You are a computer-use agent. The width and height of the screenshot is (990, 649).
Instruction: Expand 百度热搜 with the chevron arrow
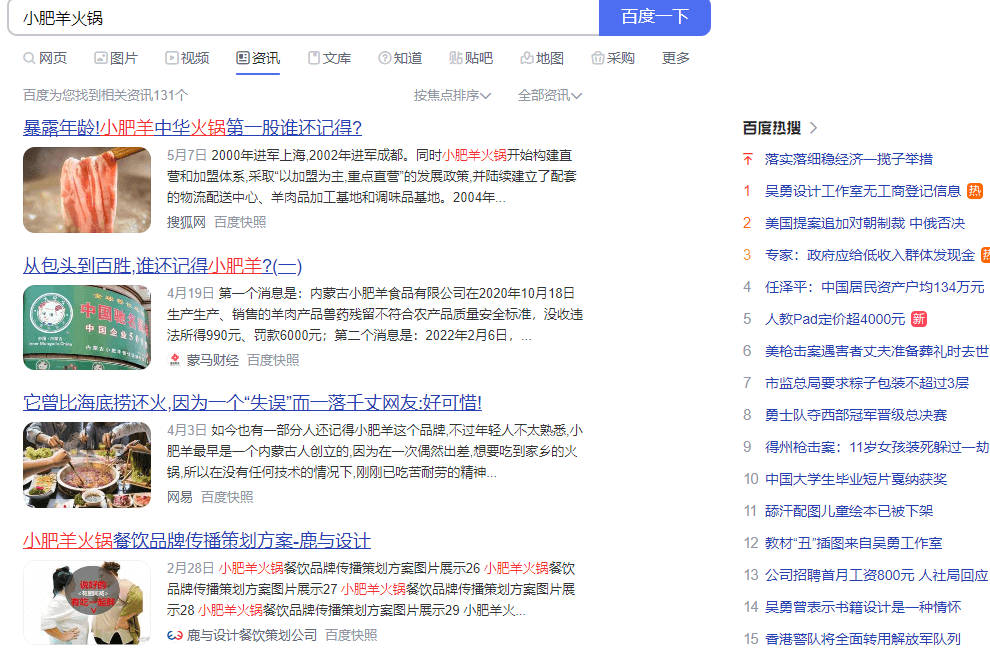point(814,128)
